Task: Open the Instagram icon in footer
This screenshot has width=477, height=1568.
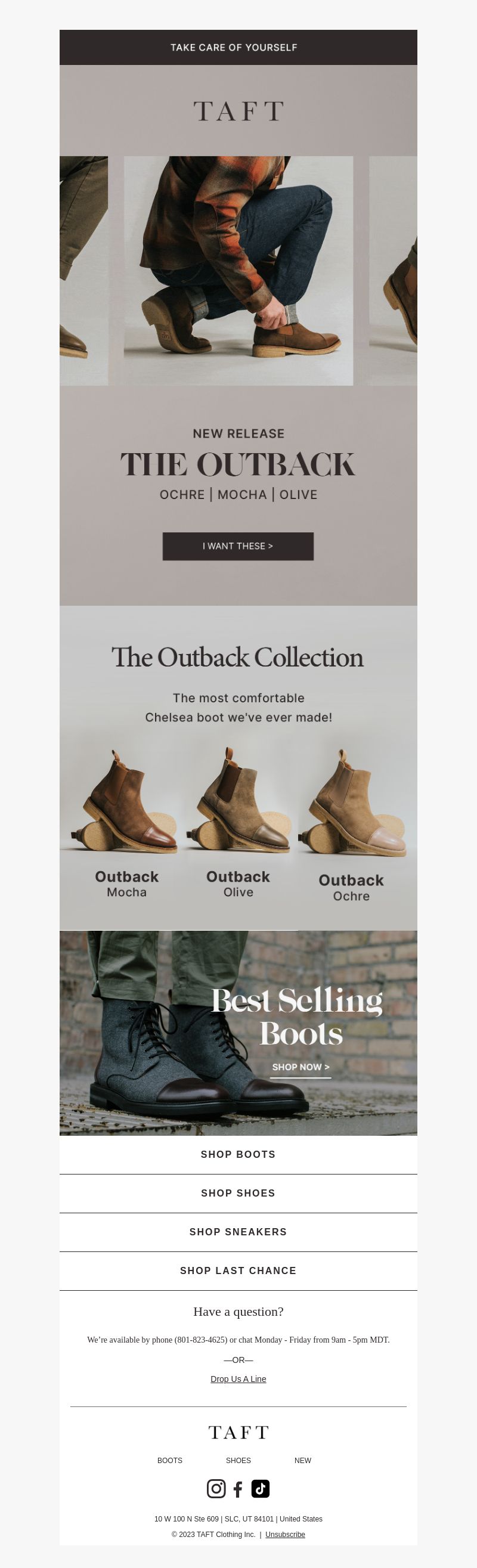Action: coord(216,1488)
